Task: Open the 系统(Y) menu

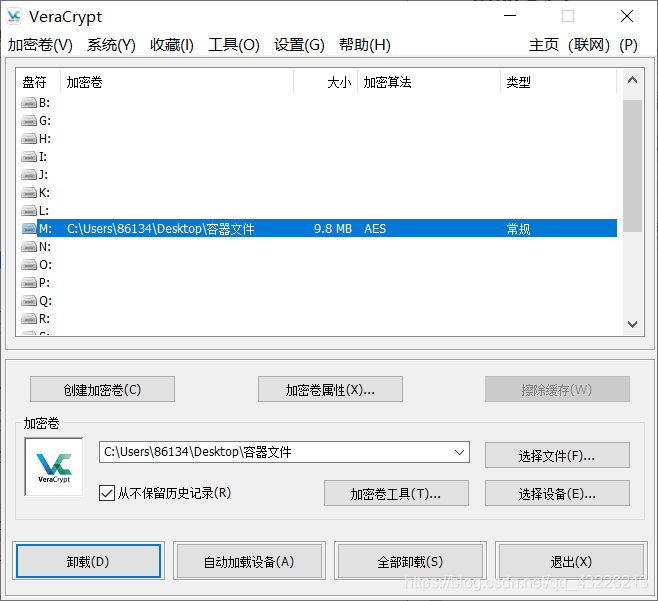Action: pyautogui.click(x=111, y=45)
